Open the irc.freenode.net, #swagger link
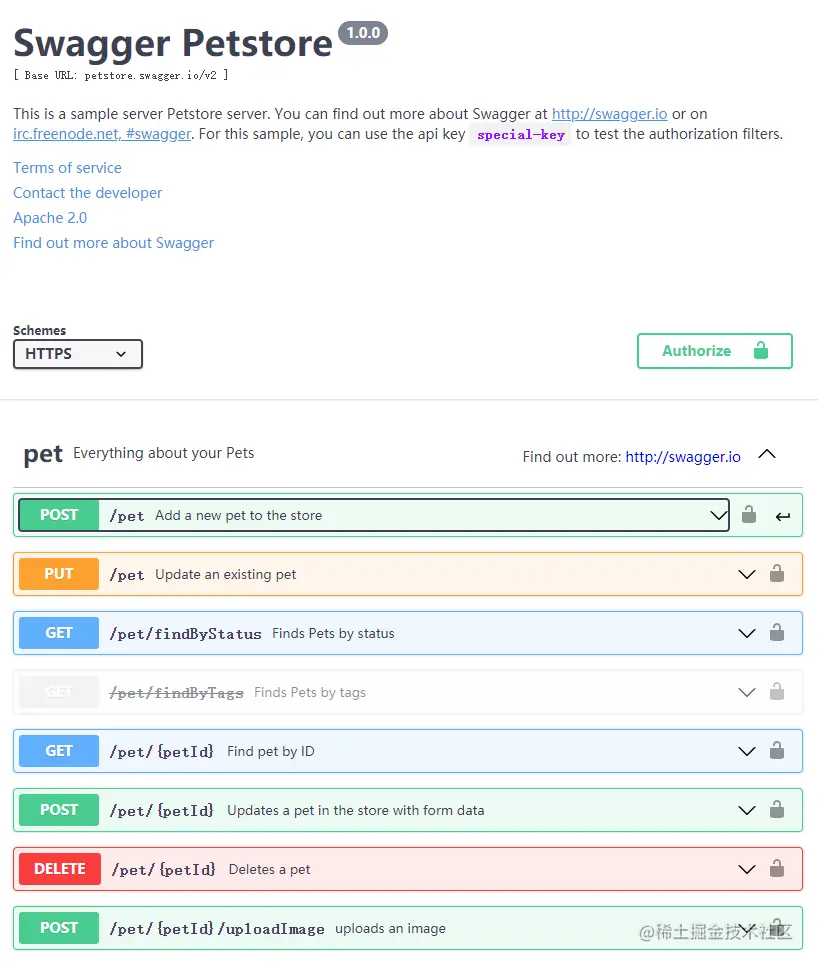 102,134
